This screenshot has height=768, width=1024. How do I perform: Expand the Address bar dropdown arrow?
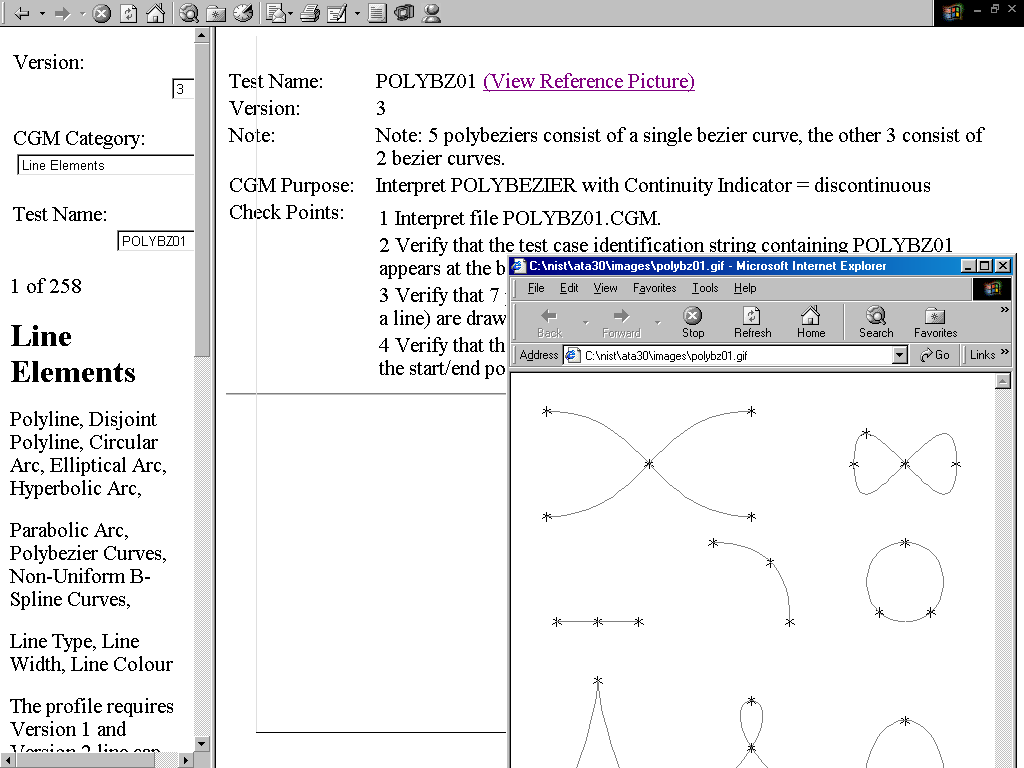pos(899,355)
